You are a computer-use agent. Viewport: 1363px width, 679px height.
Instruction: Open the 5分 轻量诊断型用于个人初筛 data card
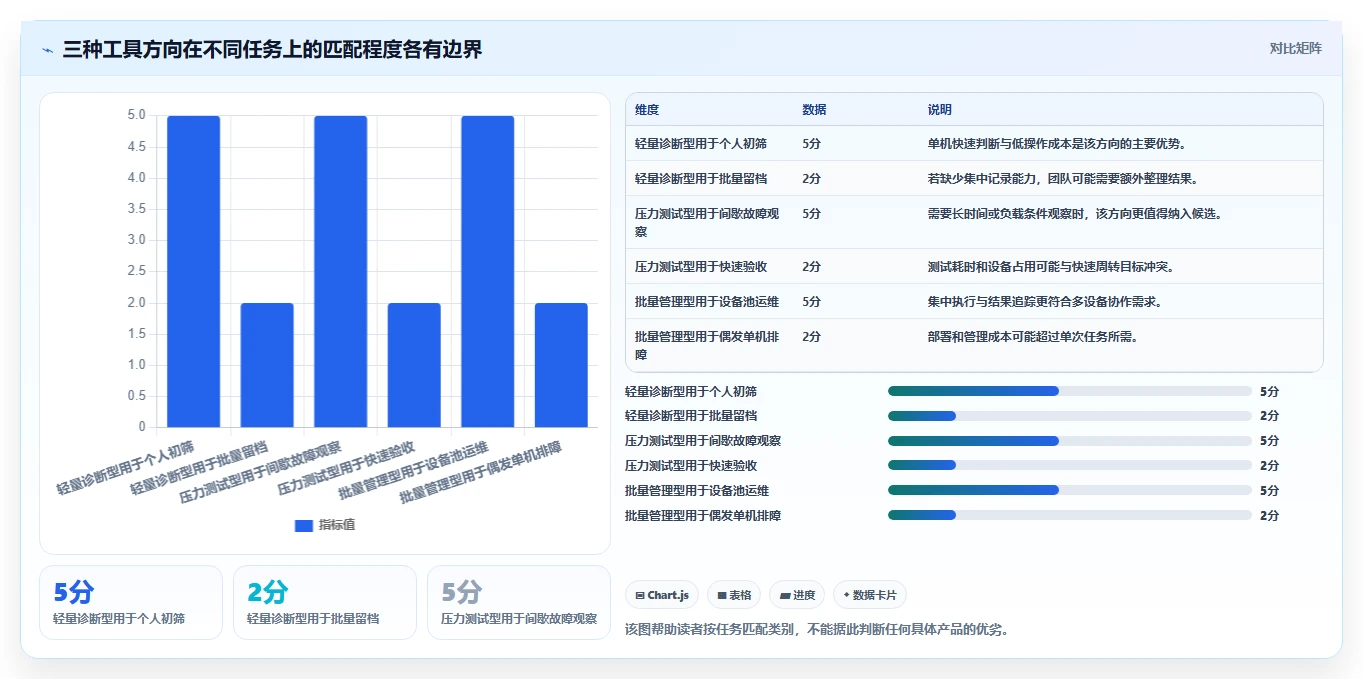(131, 602)
